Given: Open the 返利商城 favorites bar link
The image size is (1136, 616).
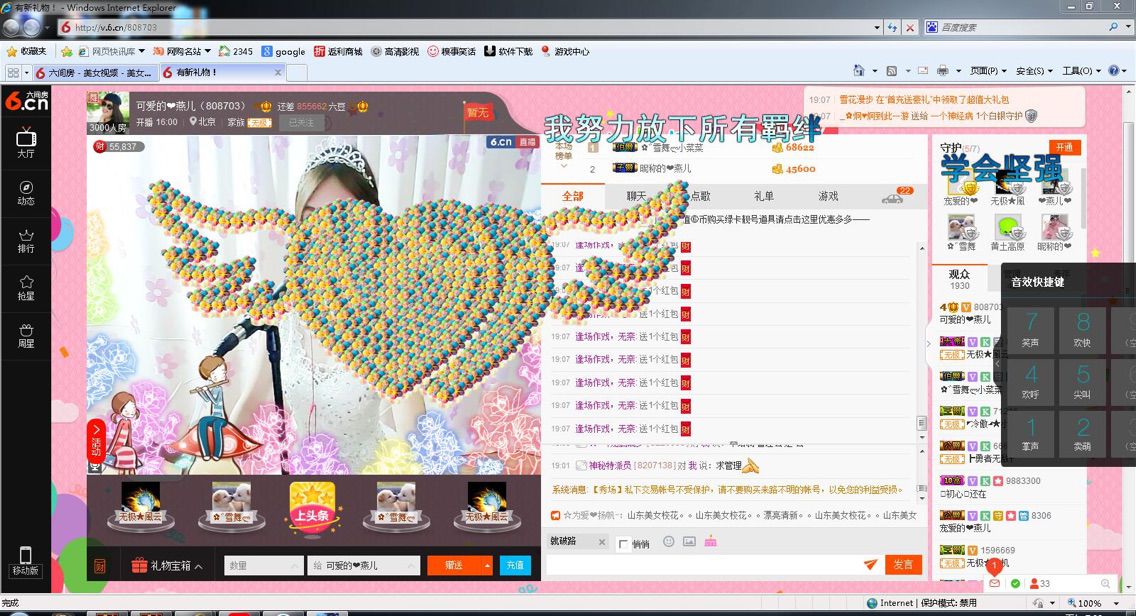Looking at the screenshot, I should coord(338,51).
